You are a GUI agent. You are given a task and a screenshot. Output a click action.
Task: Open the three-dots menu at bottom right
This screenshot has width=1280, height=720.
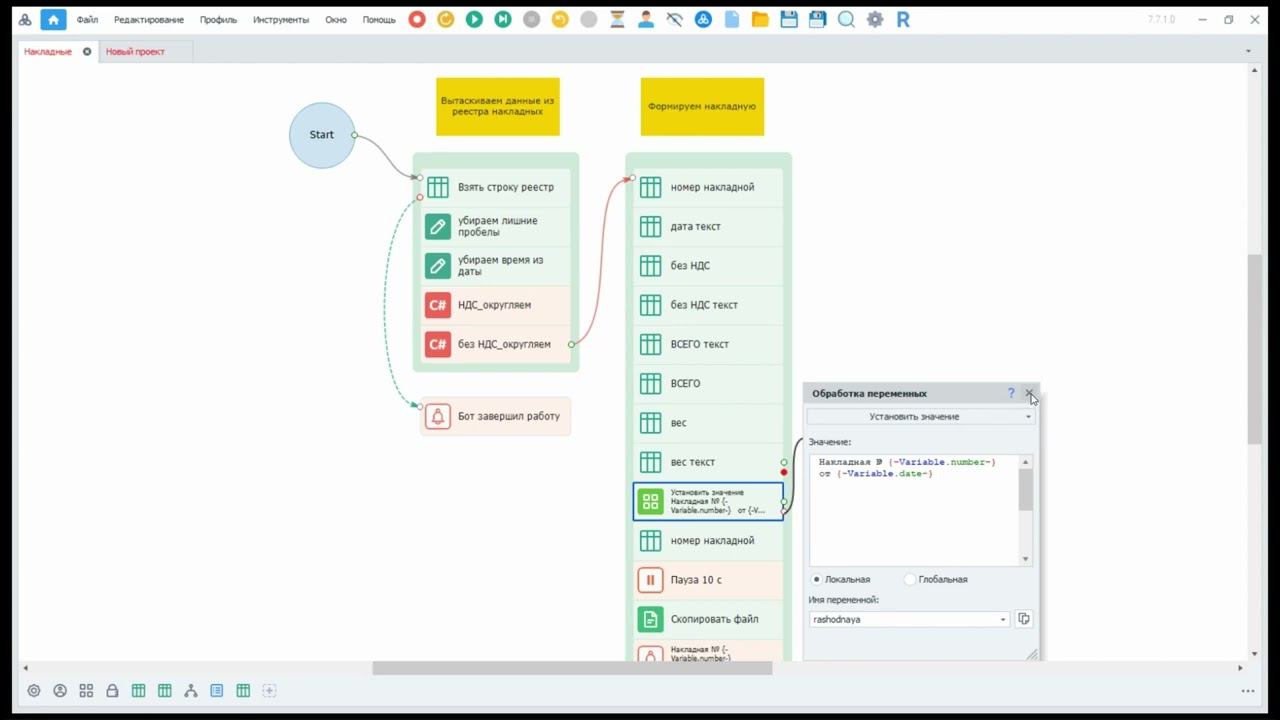click(x=1248, y=691)
